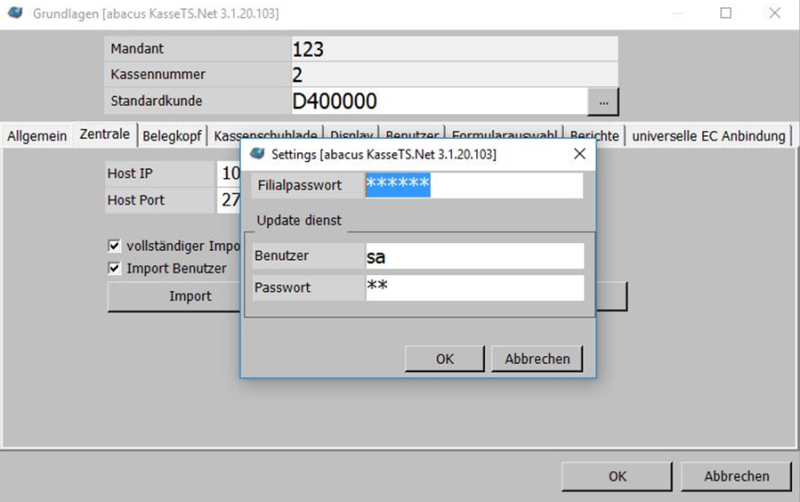Open Standardkunde lookup with ellipsis button
Viewport: 800px width, 502px height.
(603, 101)
